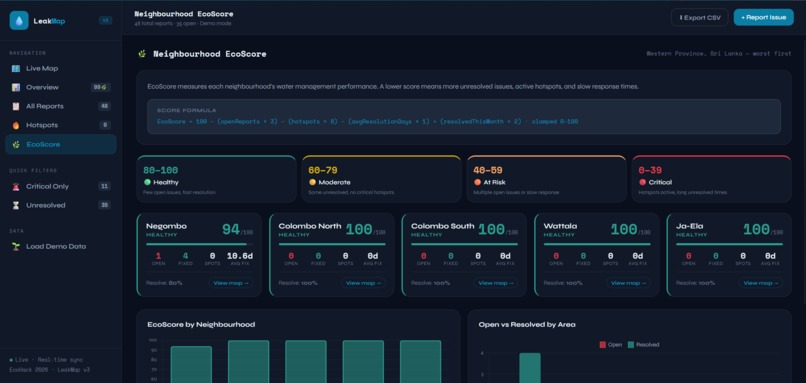The width and height of the screenshot is (806, 383).
Task: Click the Live Map map icon
Action: click(16, 68)
